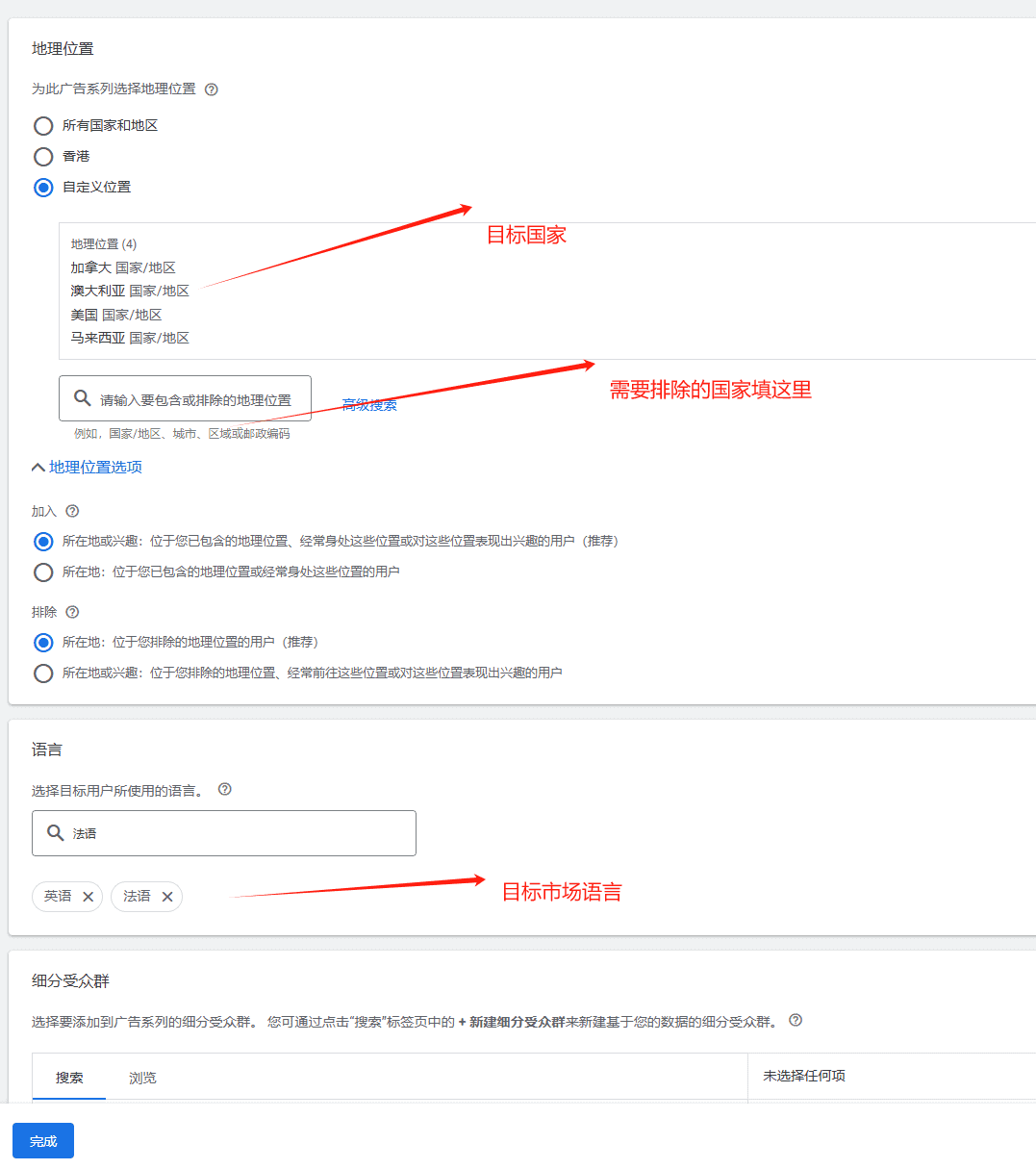Click the 加拿大 国家/地区 location row
Screen dimensions: 1036x1169
[x=123, y=267]
